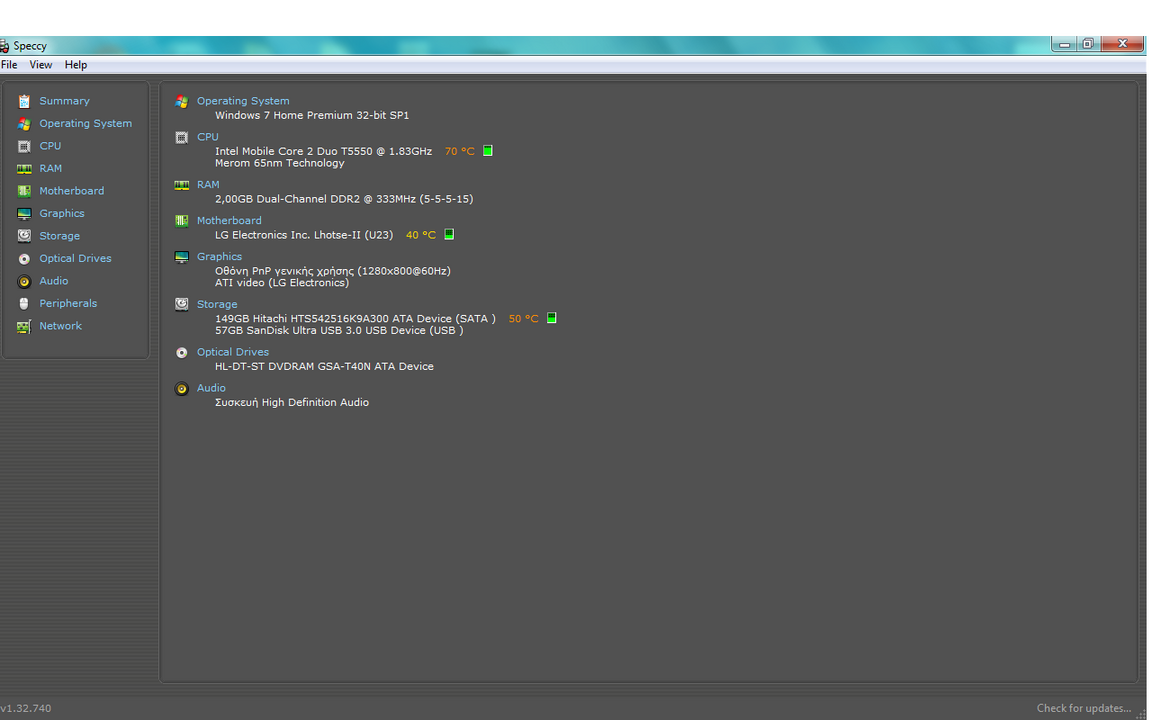
Task: Click the green Hitachi drive temperature indicator
Action: (x=552, y=318)
